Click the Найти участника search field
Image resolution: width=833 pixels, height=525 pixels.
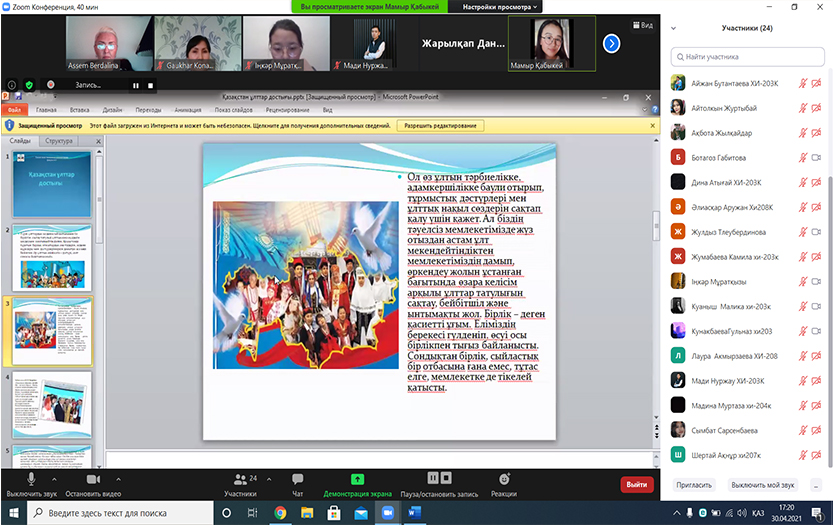pyautogui.click(x=750, y=57)
